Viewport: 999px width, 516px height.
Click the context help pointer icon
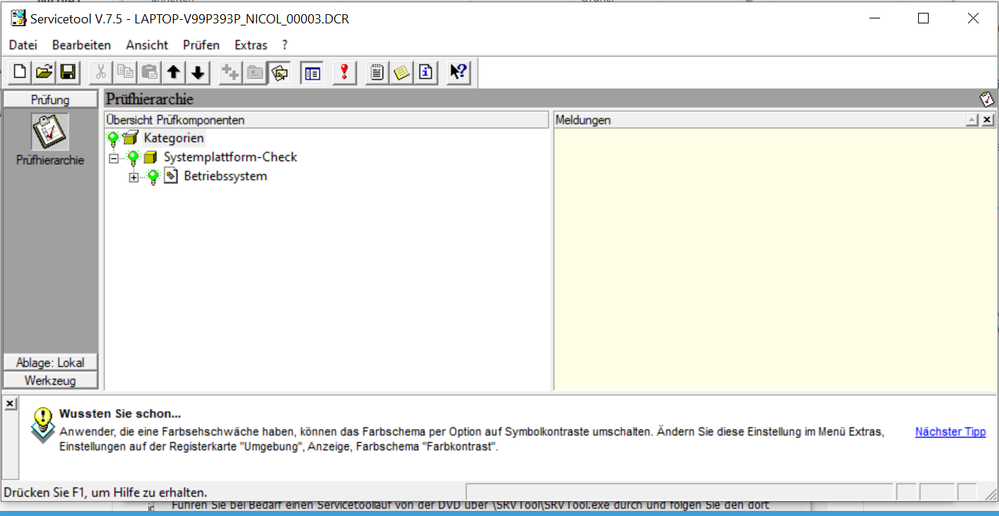pyautogui.click(x=458, y=72)
